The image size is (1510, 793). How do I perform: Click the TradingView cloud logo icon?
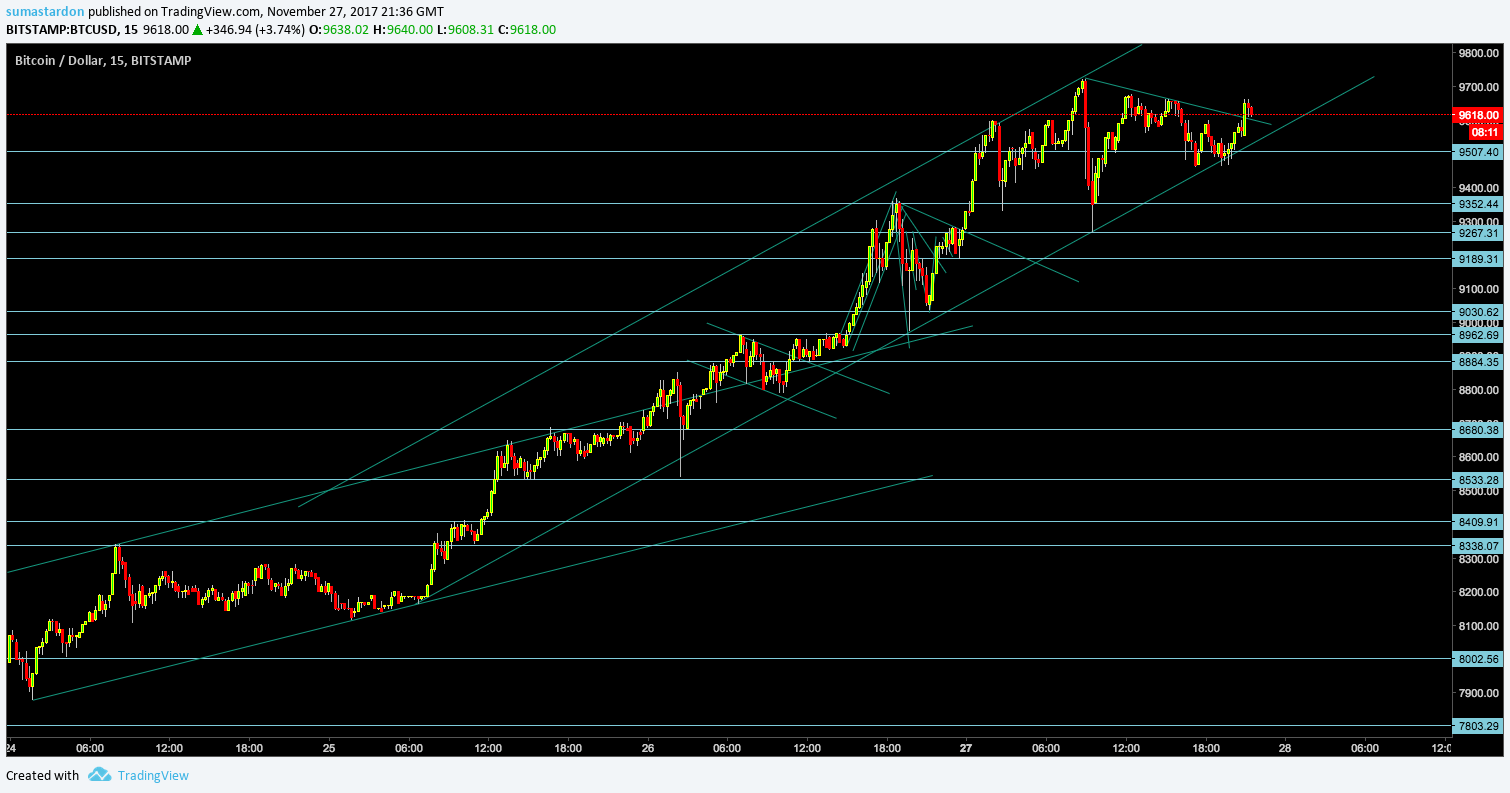(x=99, y=775)
